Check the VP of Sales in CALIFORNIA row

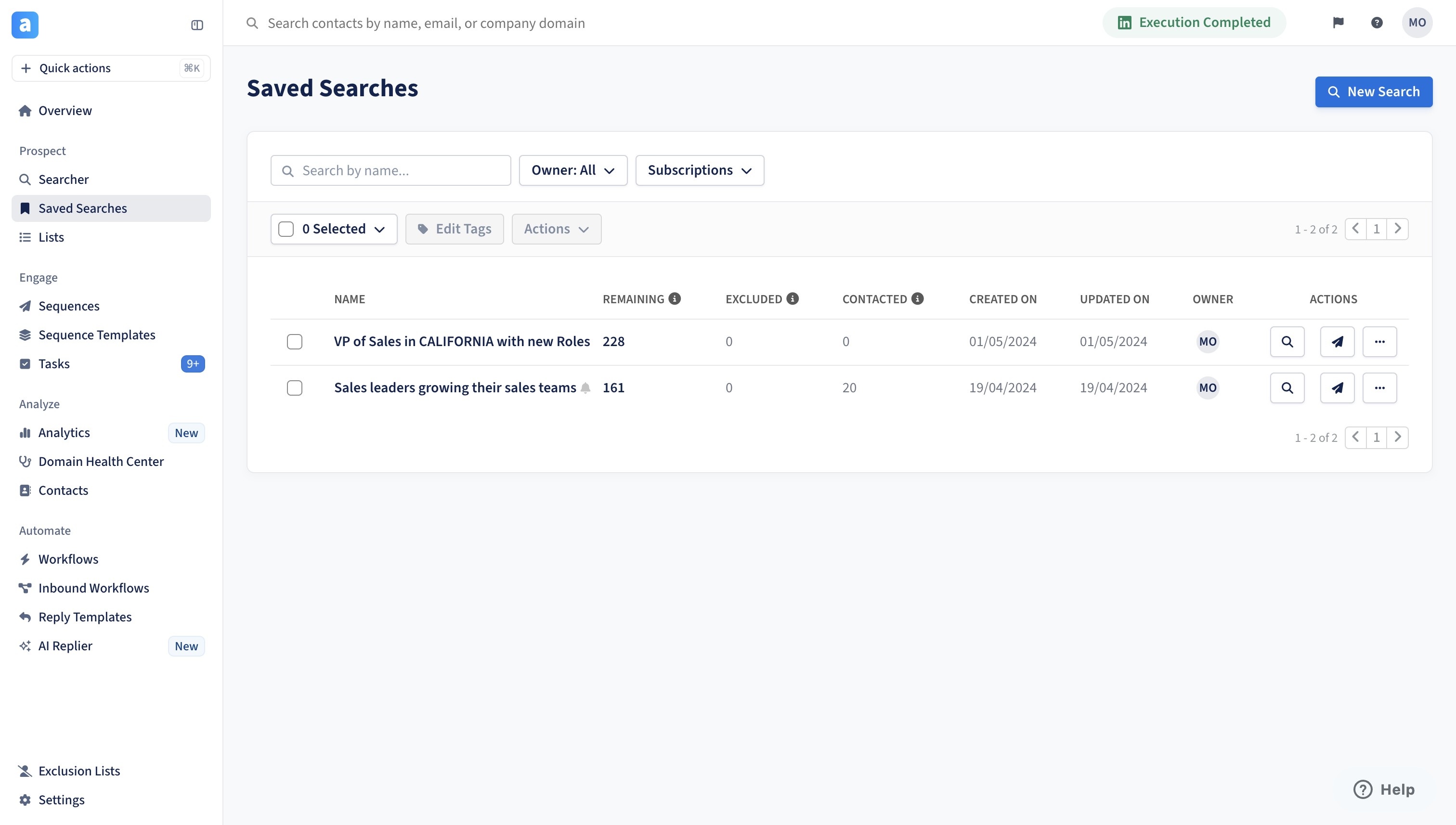[x=295, y=342]
